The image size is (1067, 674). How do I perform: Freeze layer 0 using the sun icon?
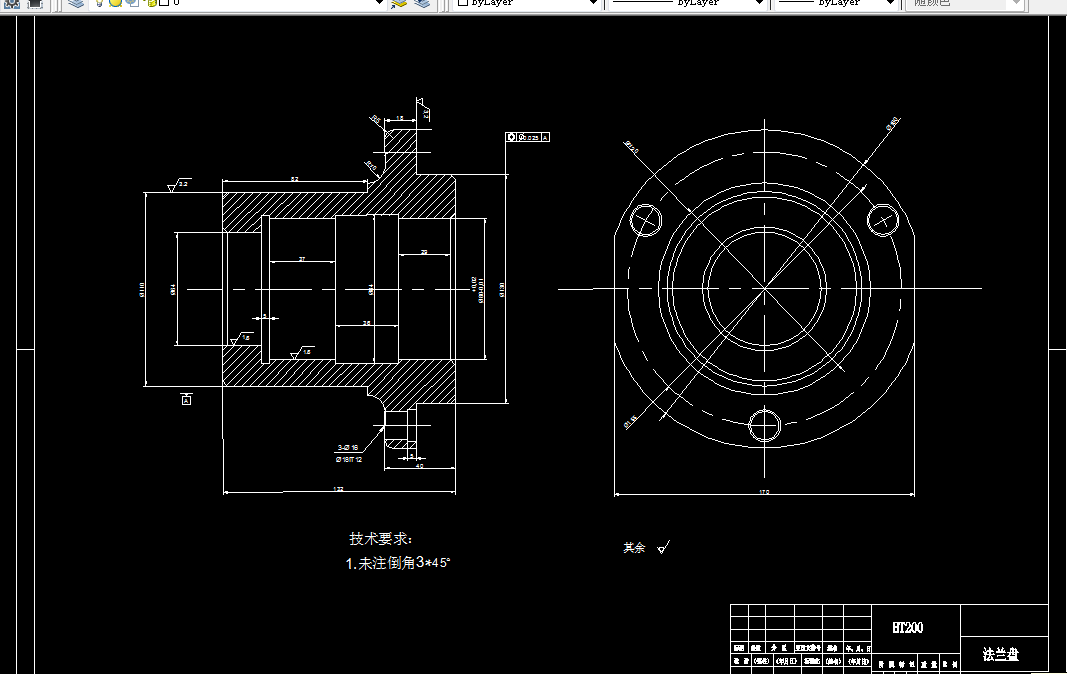coord(115,6)
